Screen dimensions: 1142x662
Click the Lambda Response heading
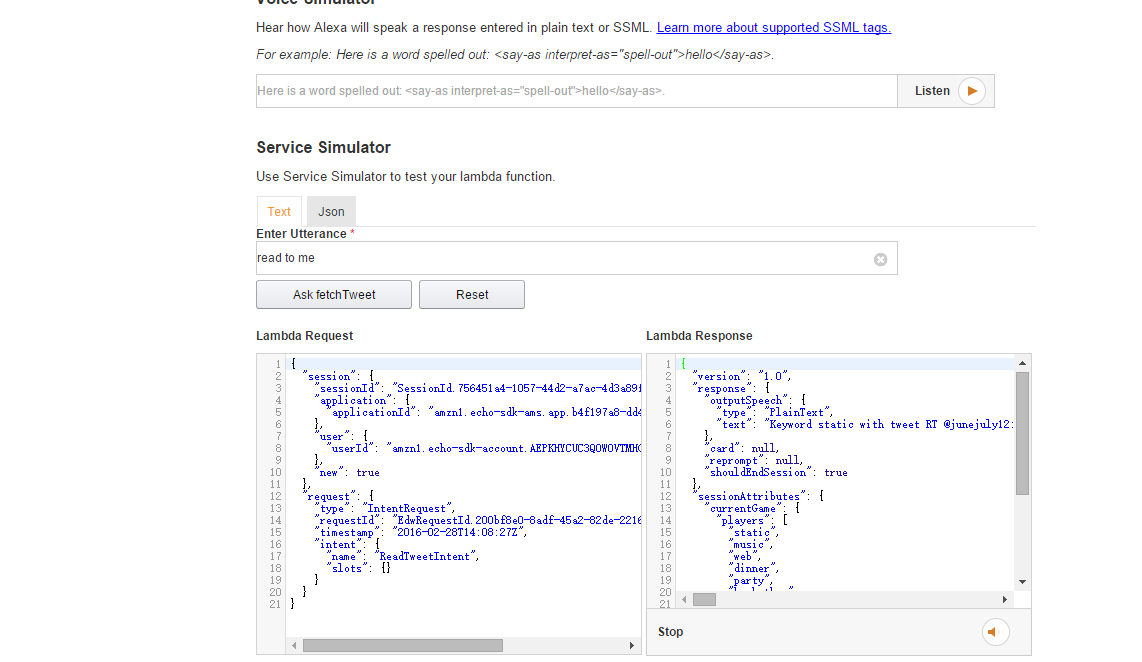pos(699,336)
